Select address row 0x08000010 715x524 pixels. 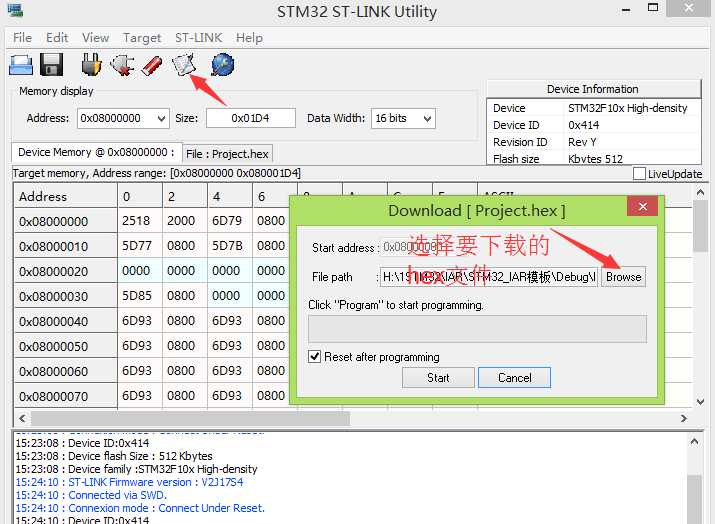[65, 246]
